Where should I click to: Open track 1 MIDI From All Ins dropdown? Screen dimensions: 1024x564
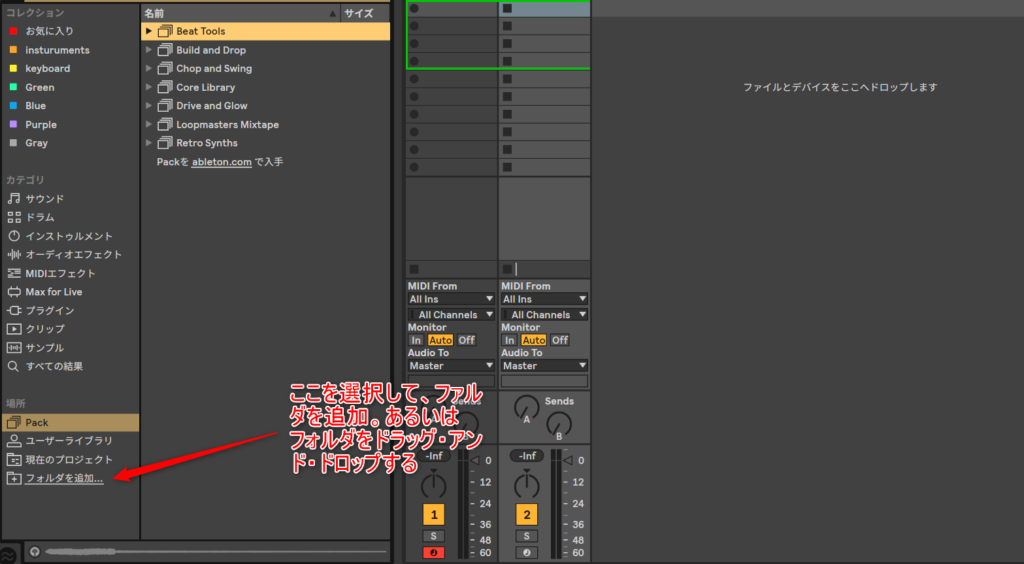[x=451, y=299]
